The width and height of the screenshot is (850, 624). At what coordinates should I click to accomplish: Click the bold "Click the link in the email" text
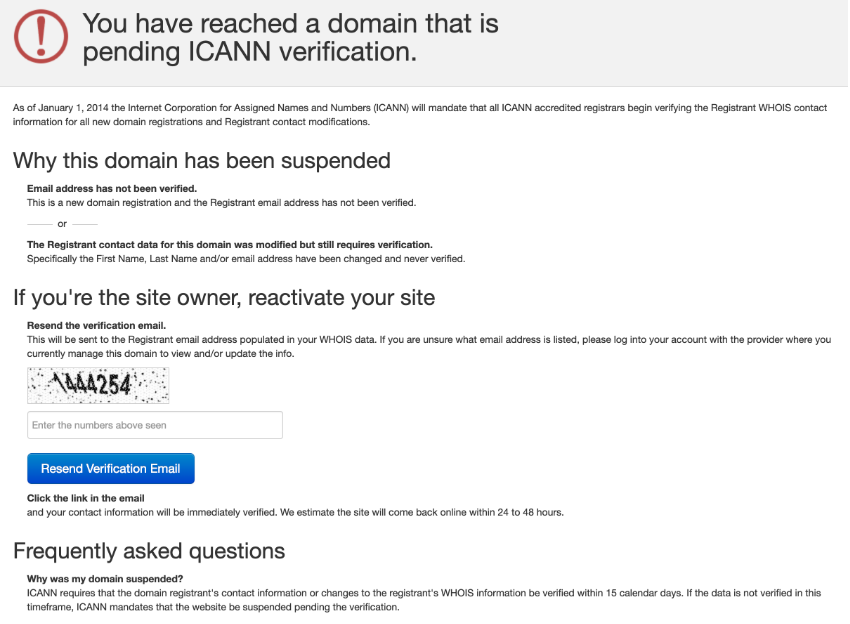click(86, 498)
